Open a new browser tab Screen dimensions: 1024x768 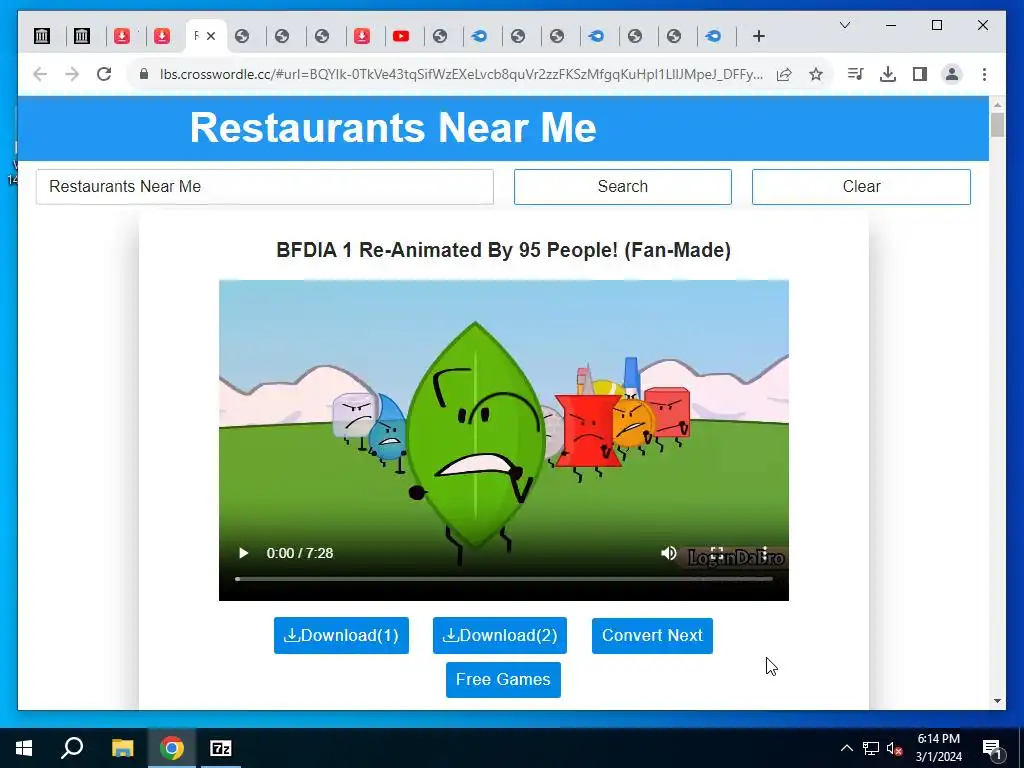click(758, 36)
